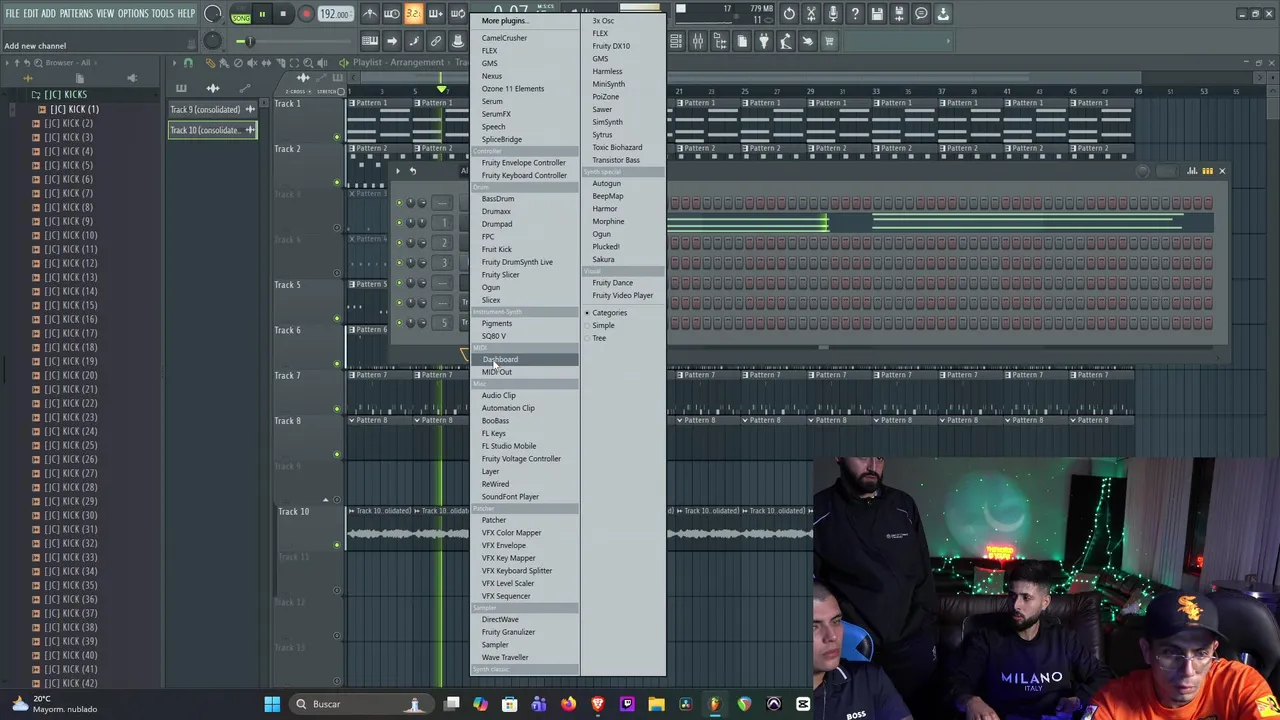This screenshot has width=1280, height=720.
Task: Click the highlighted Dashboard entry
Action: coord(524,360)
